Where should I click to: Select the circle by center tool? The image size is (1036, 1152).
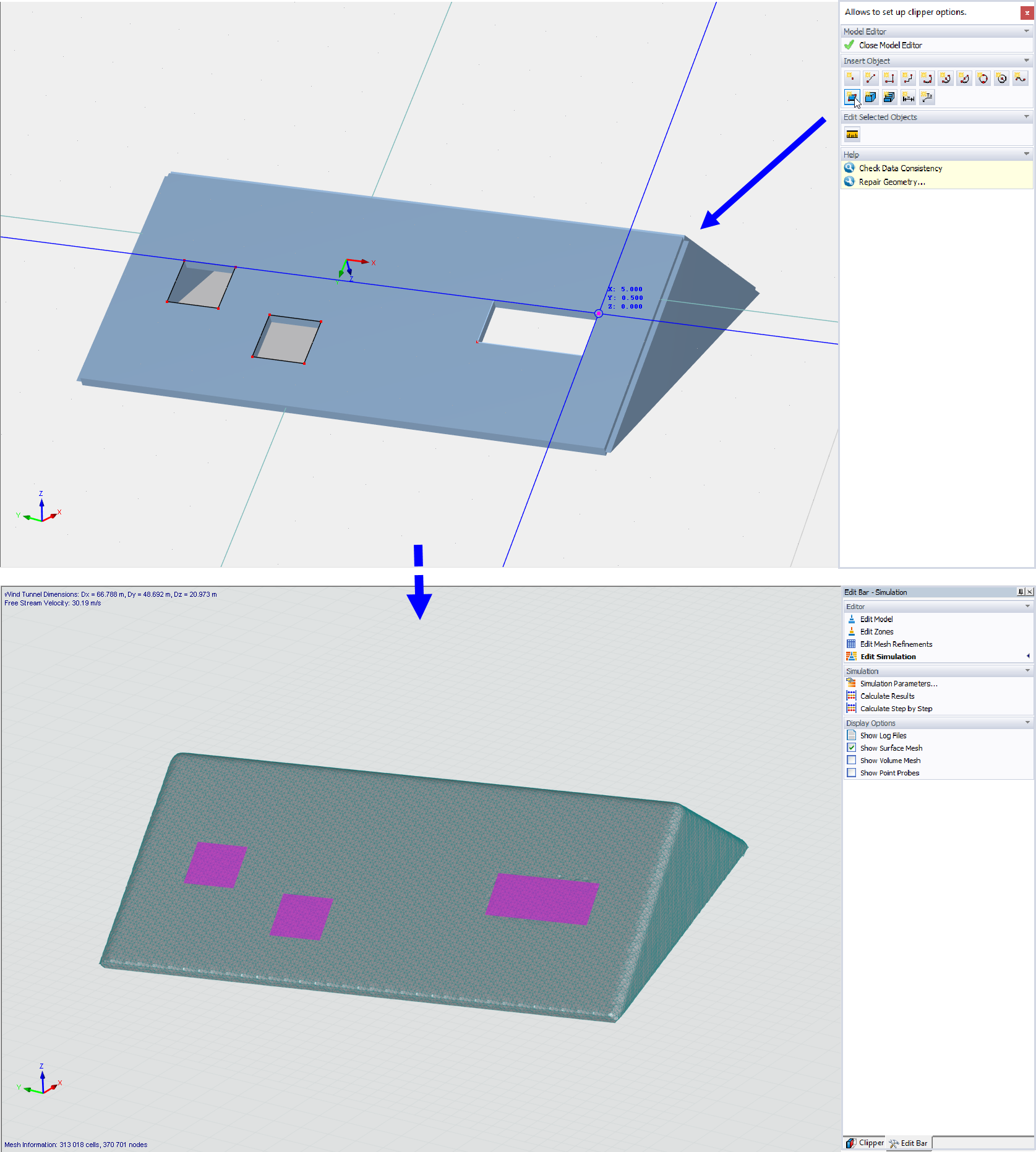click(x=1001, y=78)
